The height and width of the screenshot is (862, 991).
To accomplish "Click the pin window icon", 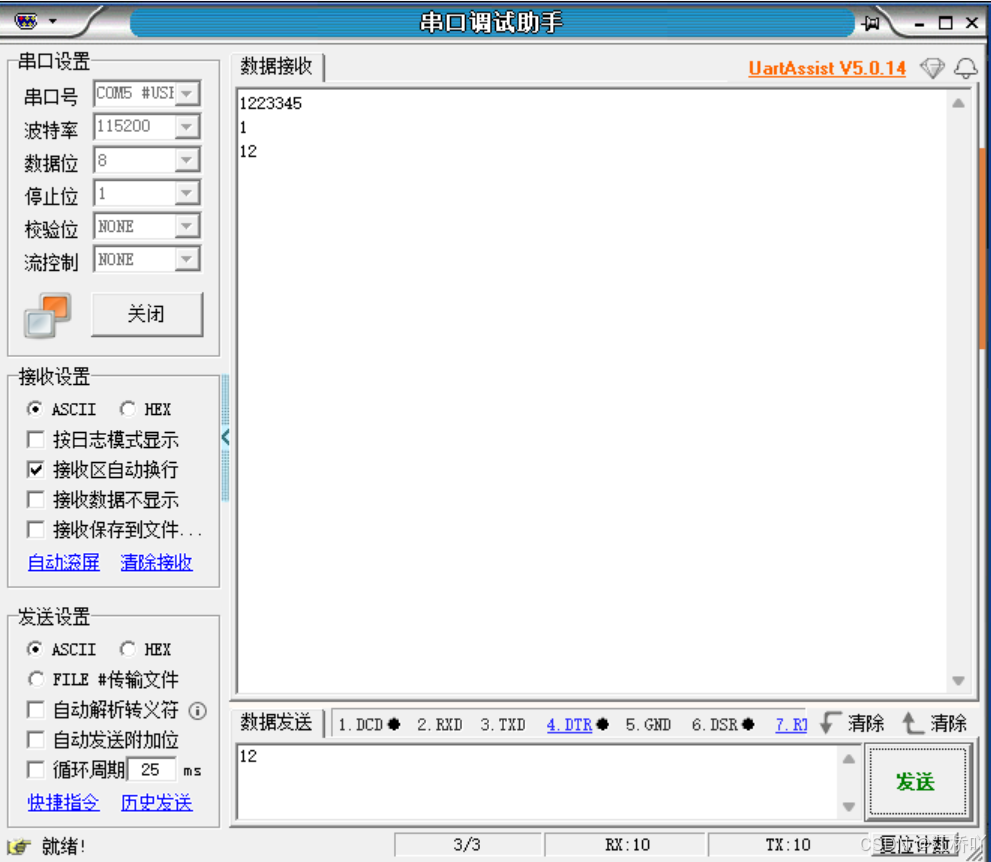I will [x=871, y=24].
